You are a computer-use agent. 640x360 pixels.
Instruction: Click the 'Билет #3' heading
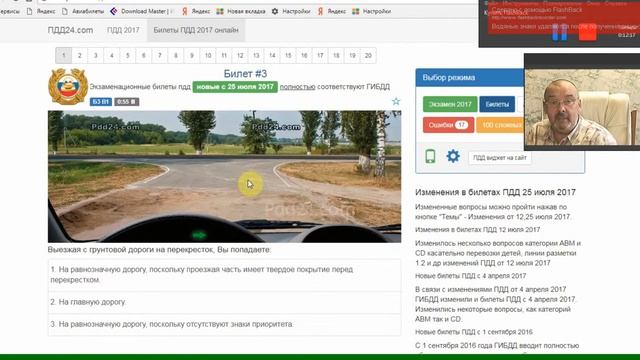[245, 74]
